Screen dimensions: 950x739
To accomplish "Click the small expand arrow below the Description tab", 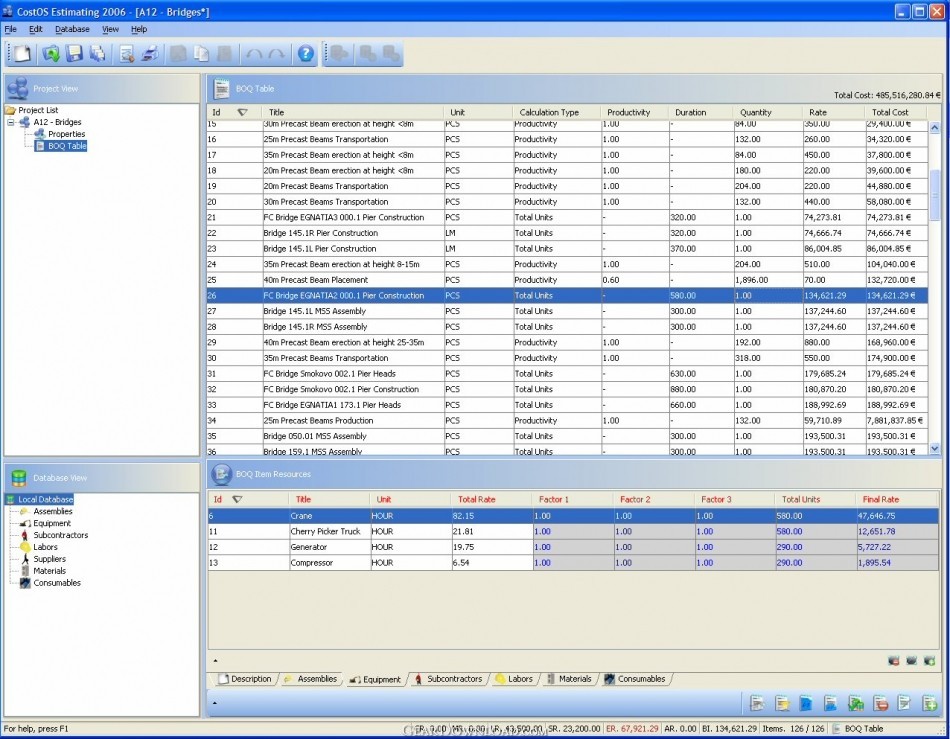I will pos(216,703).
